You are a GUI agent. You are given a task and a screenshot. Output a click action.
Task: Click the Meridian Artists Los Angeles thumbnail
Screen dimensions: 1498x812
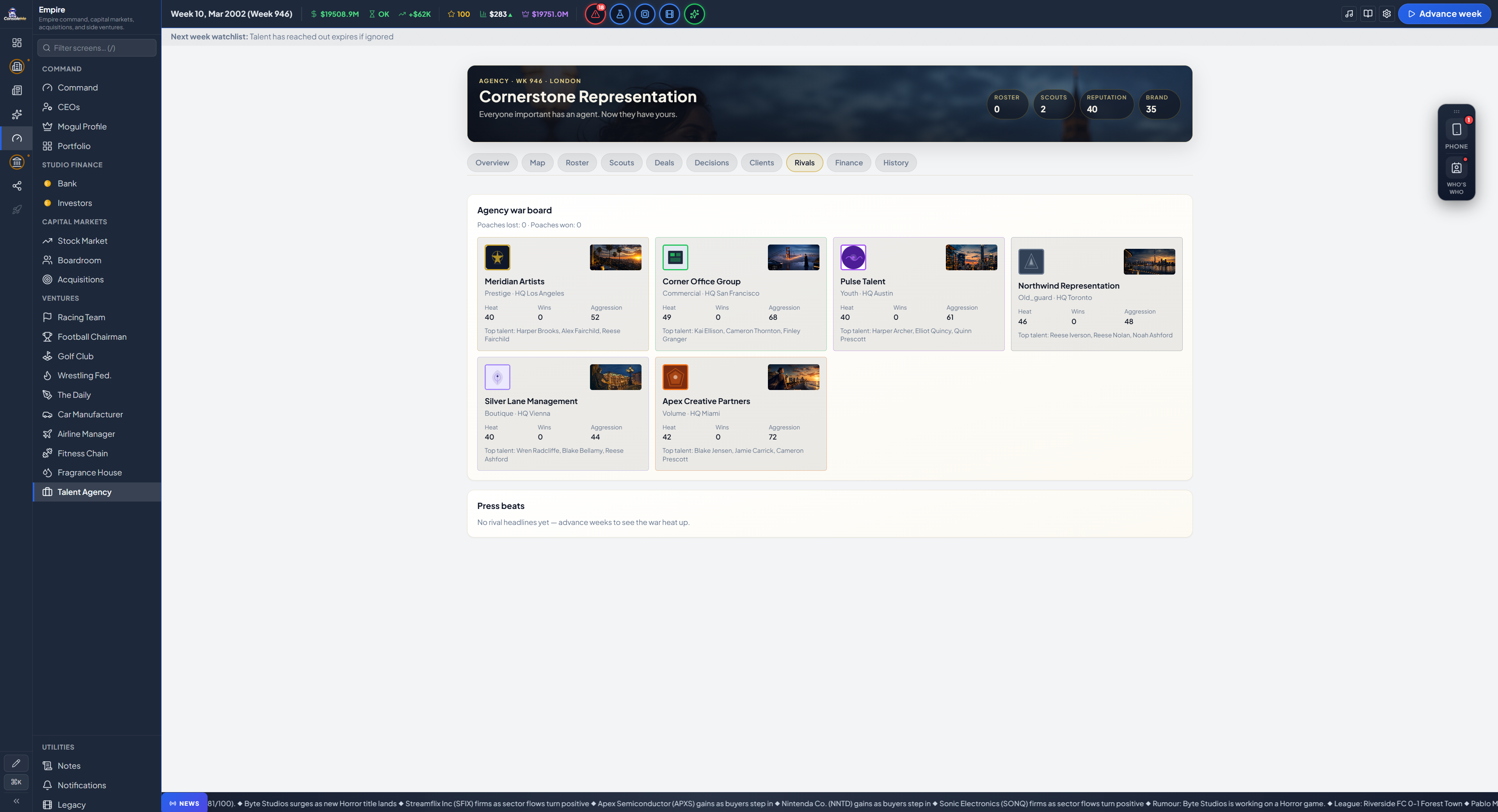615,257
